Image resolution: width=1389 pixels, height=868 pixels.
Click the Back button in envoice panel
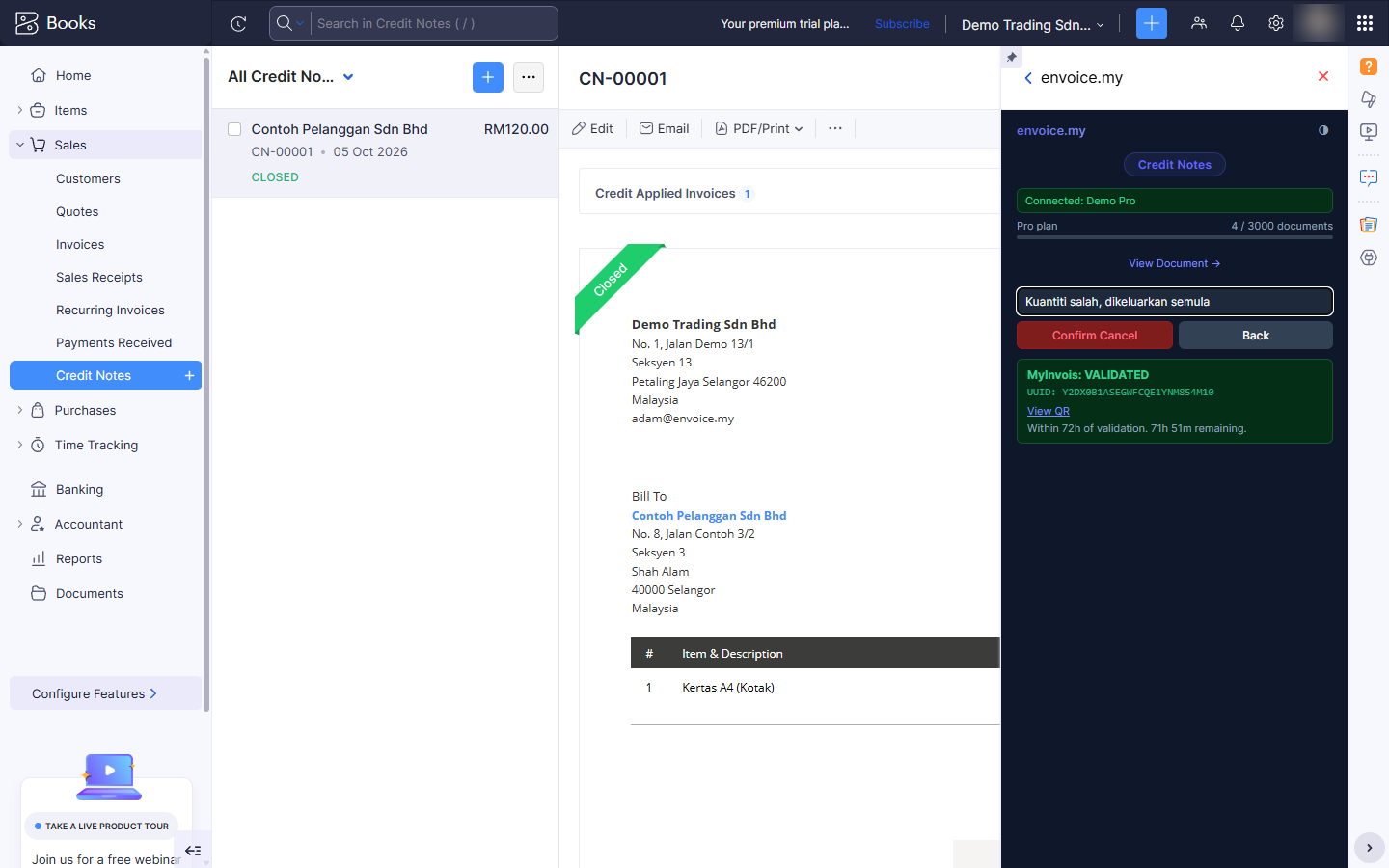pyautogui.click(x=1256, y=335)
